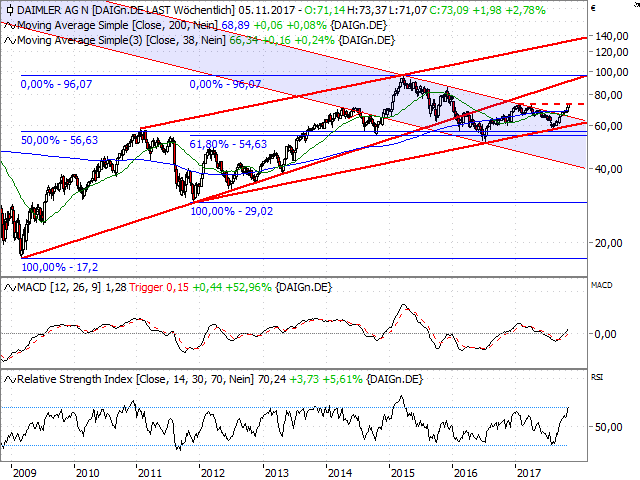Image resolution: width=640 pixels, height=480 pixels.
Task: Click the Moving Average 200 value 68,89
Action: pos(235,25)
